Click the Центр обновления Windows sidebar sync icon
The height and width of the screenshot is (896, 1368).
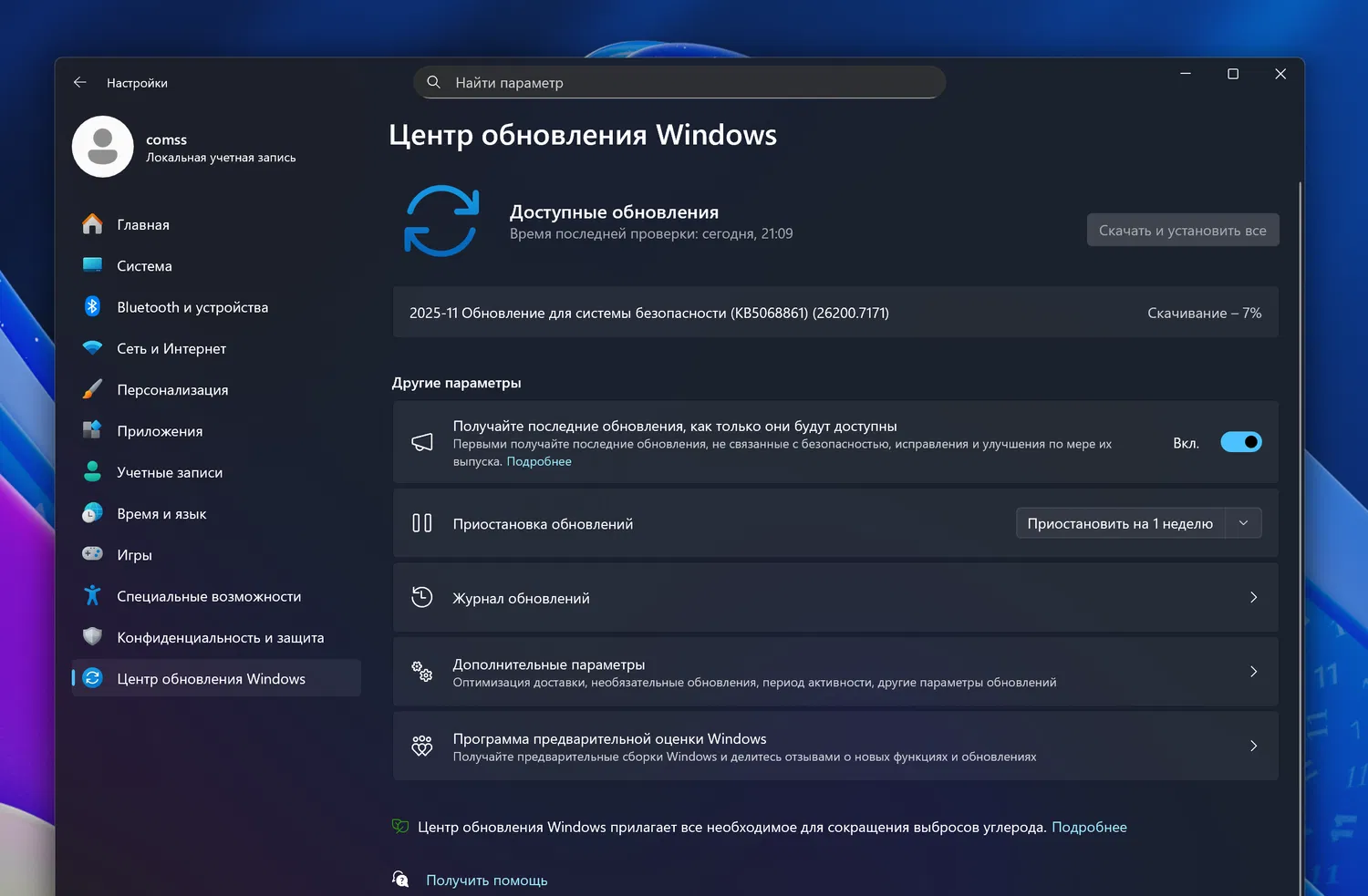pyautogui.click(x=92, y=678)
